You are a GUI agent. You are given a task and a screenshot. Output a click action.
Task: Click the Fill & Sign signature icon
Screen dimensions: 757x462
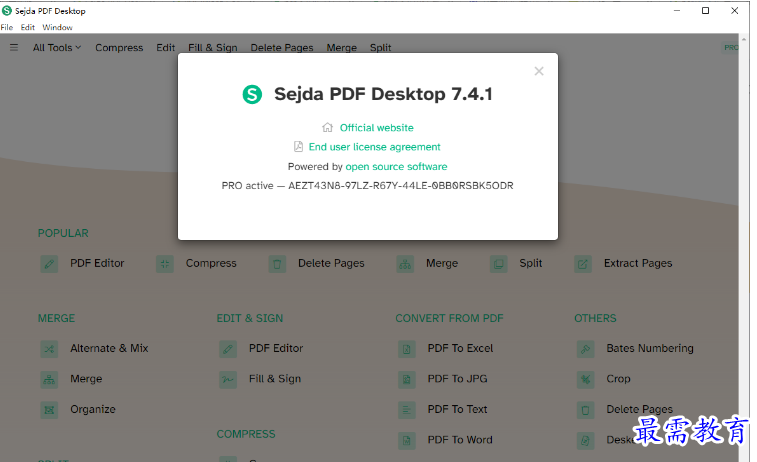(x=228, y=379)
